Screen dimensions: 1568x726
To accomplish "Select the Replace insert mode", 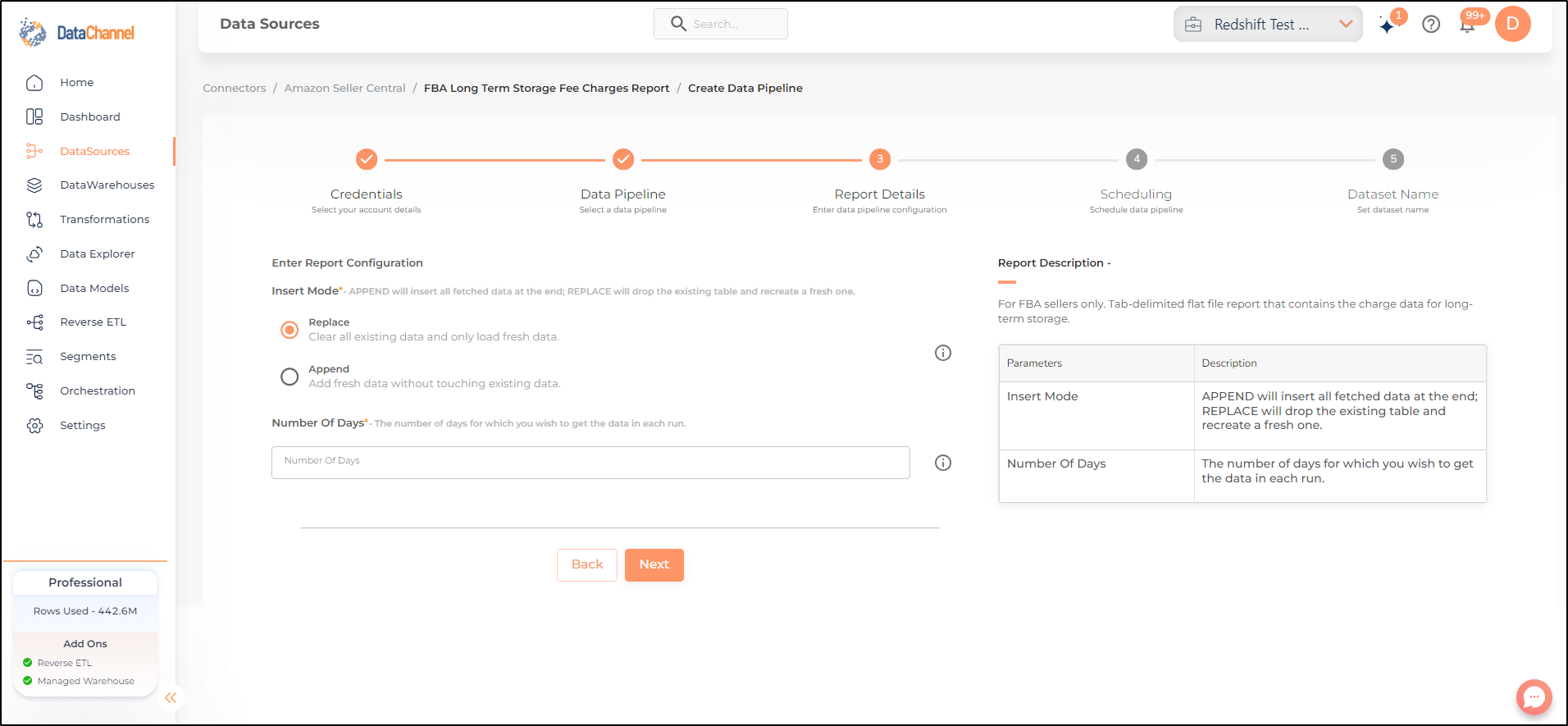I will tap(289, 330).
